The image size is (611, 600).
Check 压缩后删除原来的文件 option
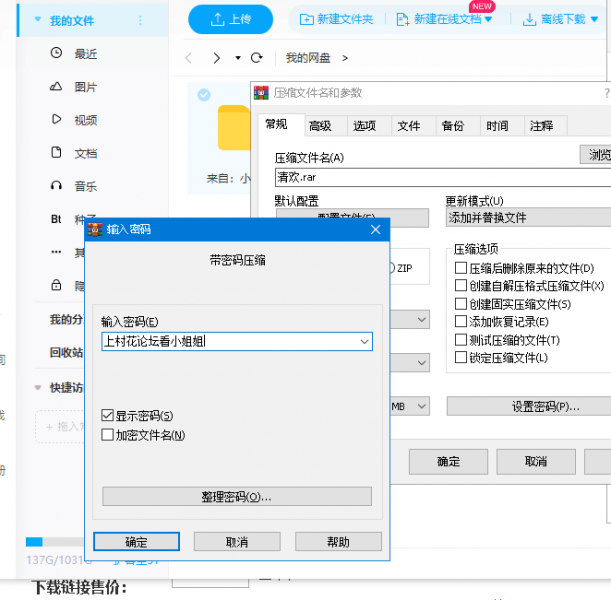461,268
